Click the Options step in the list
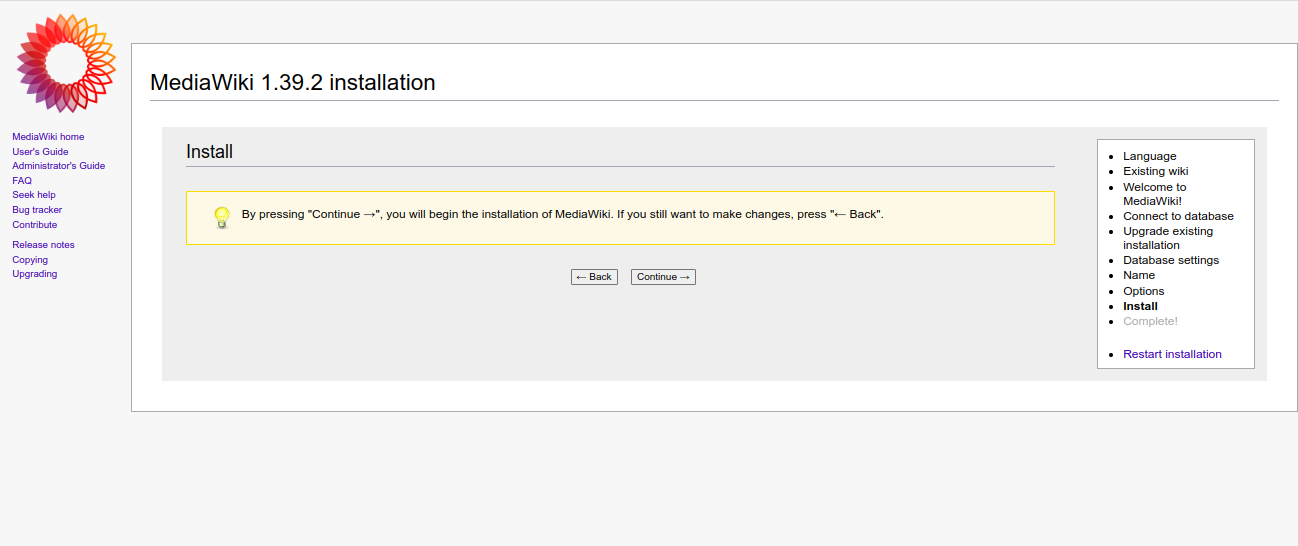Image resolution: width=1298 pixels, height=546 pixels. [x=1143, y=291]
